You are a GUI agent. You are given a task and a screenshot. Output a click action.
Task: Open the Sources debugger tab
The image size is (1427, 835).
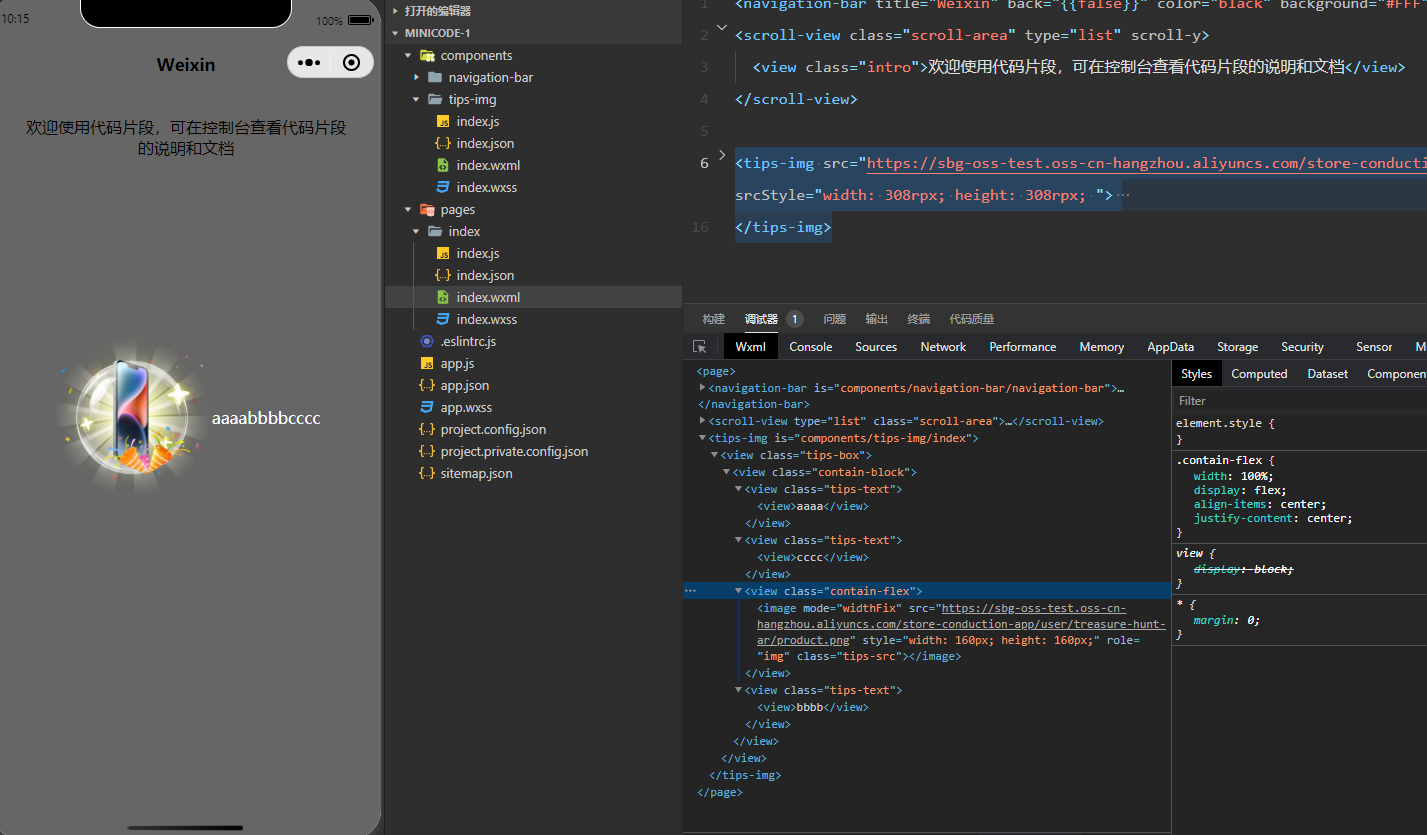coord(876,347)
